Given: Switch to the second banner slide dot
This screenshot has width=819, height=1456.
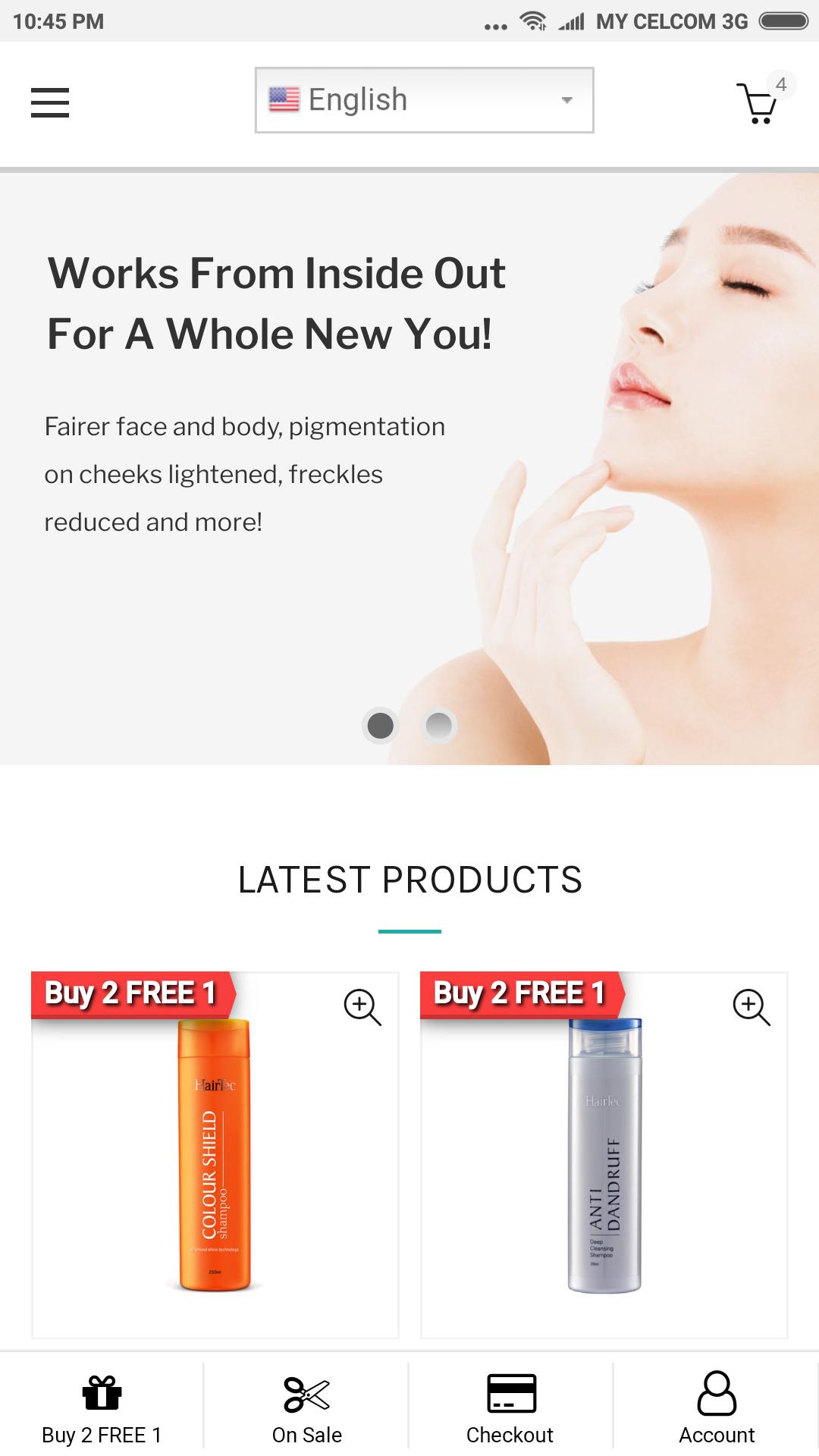Looking at the screenshot, I should 438,726.
